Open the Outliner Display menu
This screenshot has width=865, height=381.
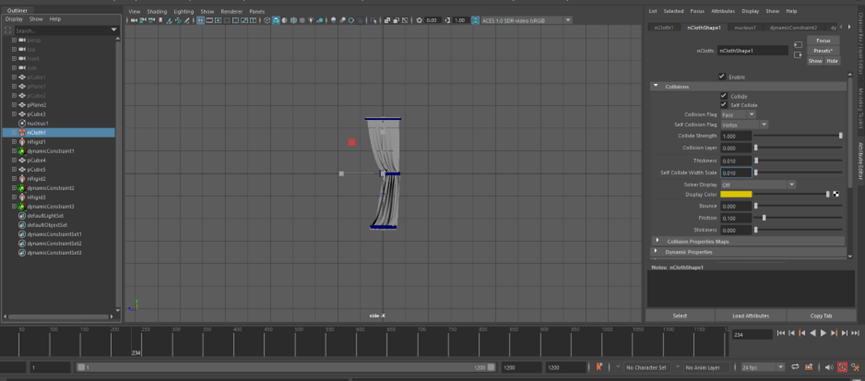14,19
